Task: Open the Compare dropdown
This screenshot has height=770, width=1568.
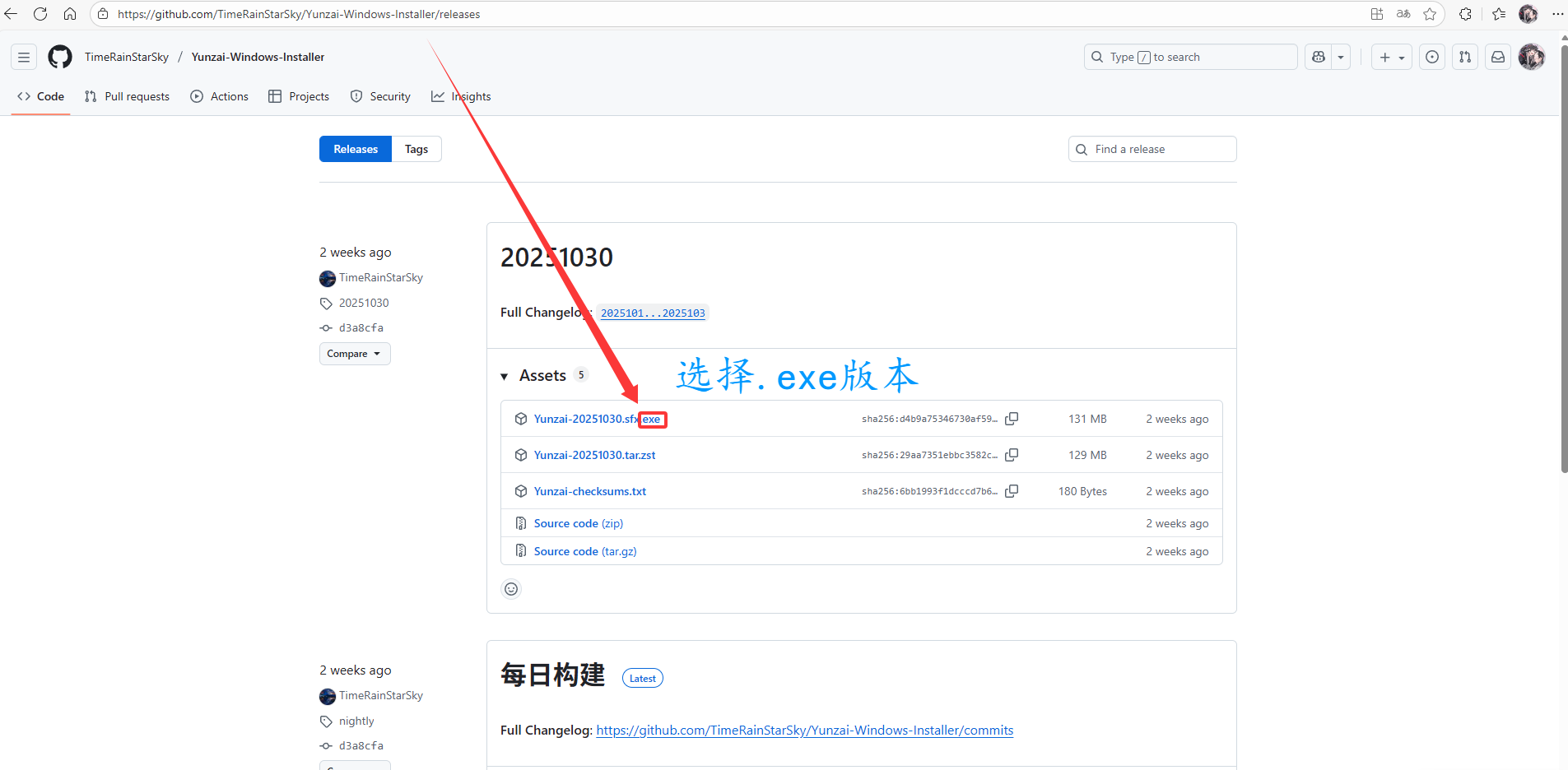Action: [354, 354]
